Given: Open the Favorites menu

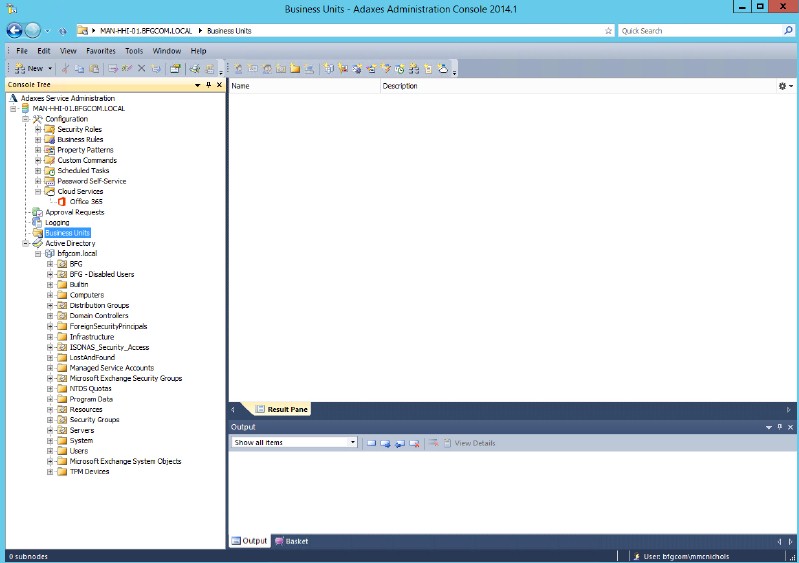Looking at the screenshot, I should pos(101,51).
